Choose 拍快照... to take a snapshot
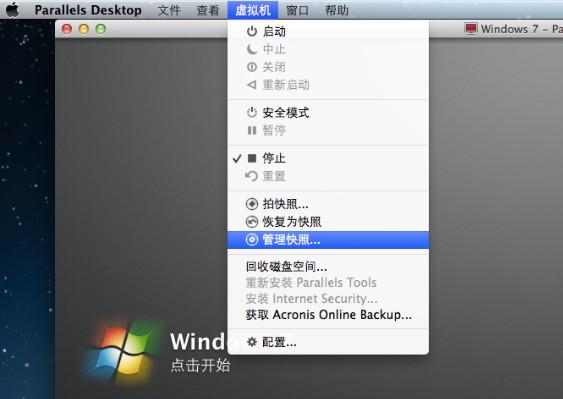The width and height of the screenshot is (563, 399). pyautogui.click(x=328, y=204)
